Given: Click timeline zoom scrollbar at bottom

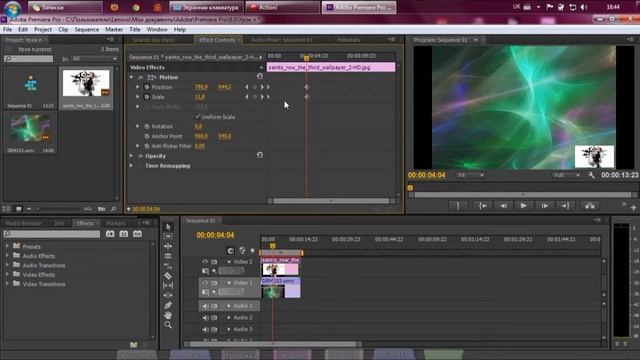Looking at the screenshot, I should (273, 344).
